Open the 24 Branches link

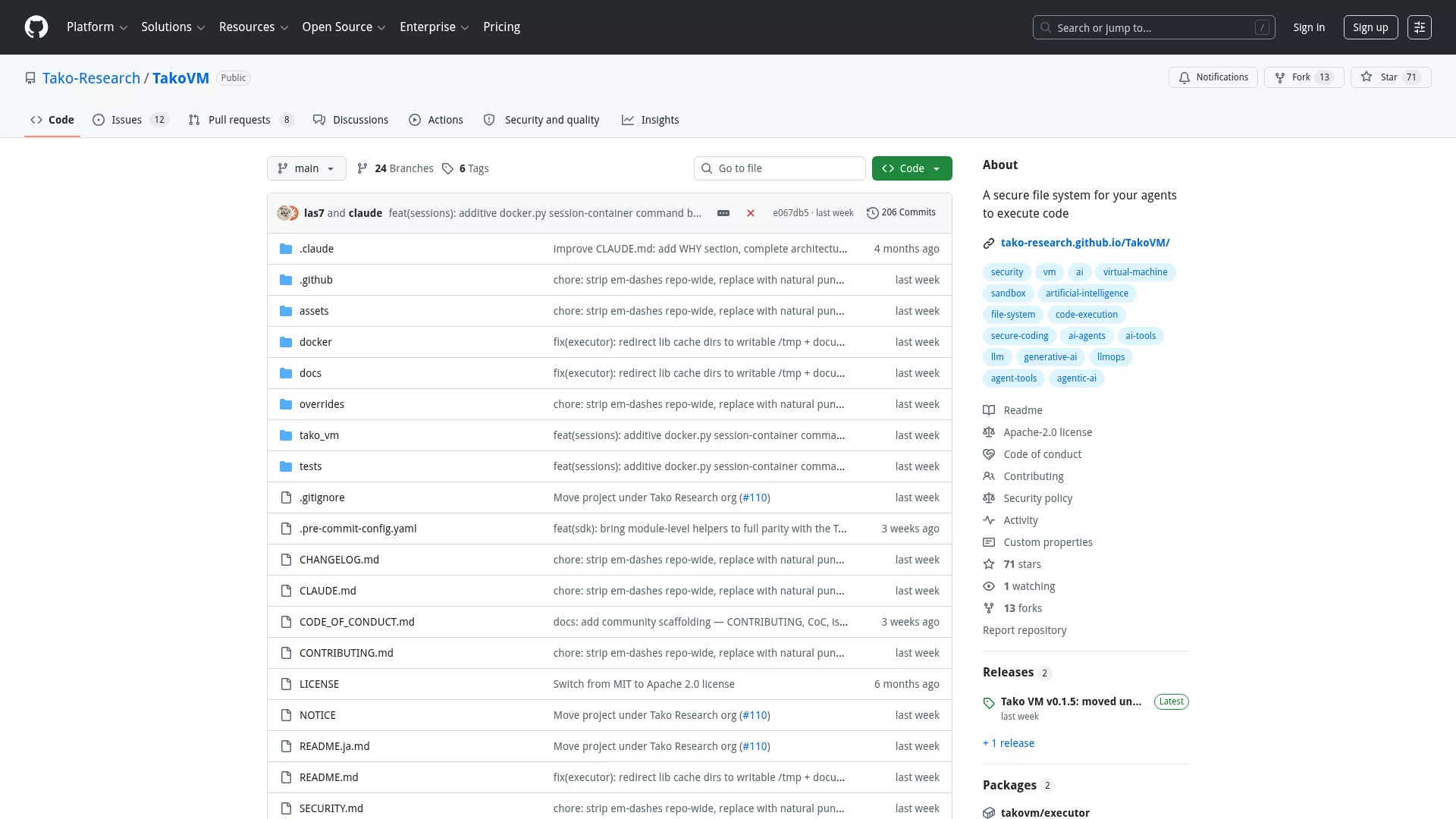pos(395,168)
